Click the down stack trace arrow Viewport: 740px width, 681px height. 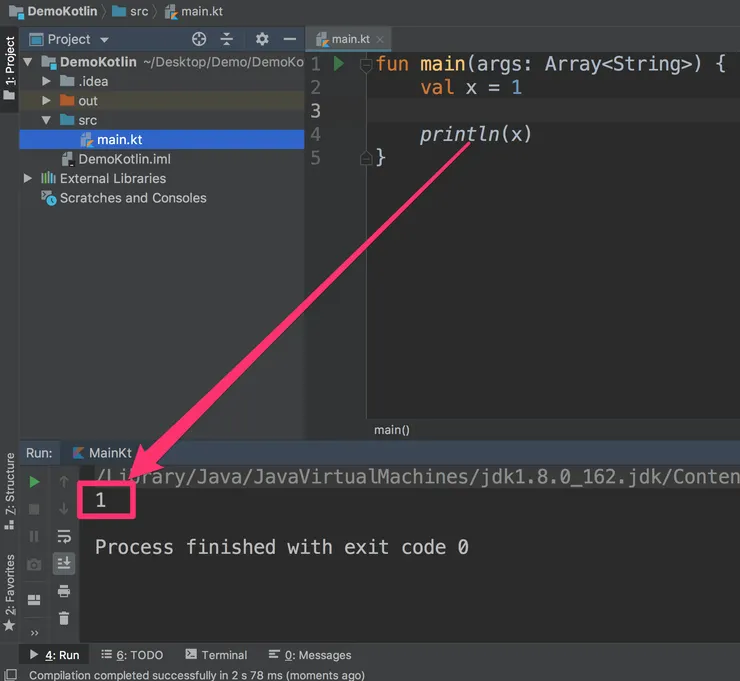[64, 509]
